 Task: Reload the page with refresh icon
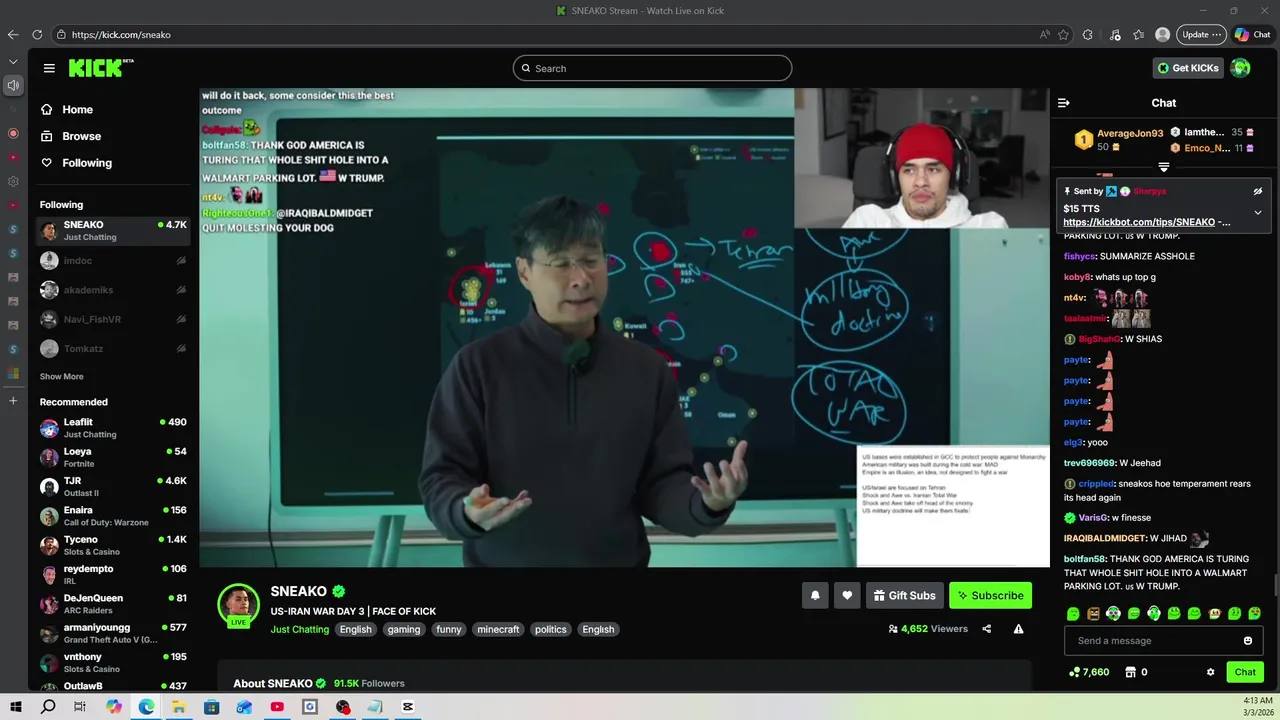[x=38, y=34]
